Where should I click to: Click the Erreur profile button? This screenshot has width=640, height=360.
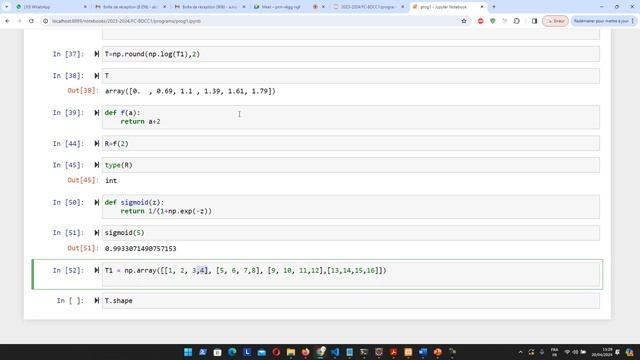(555, 21)
